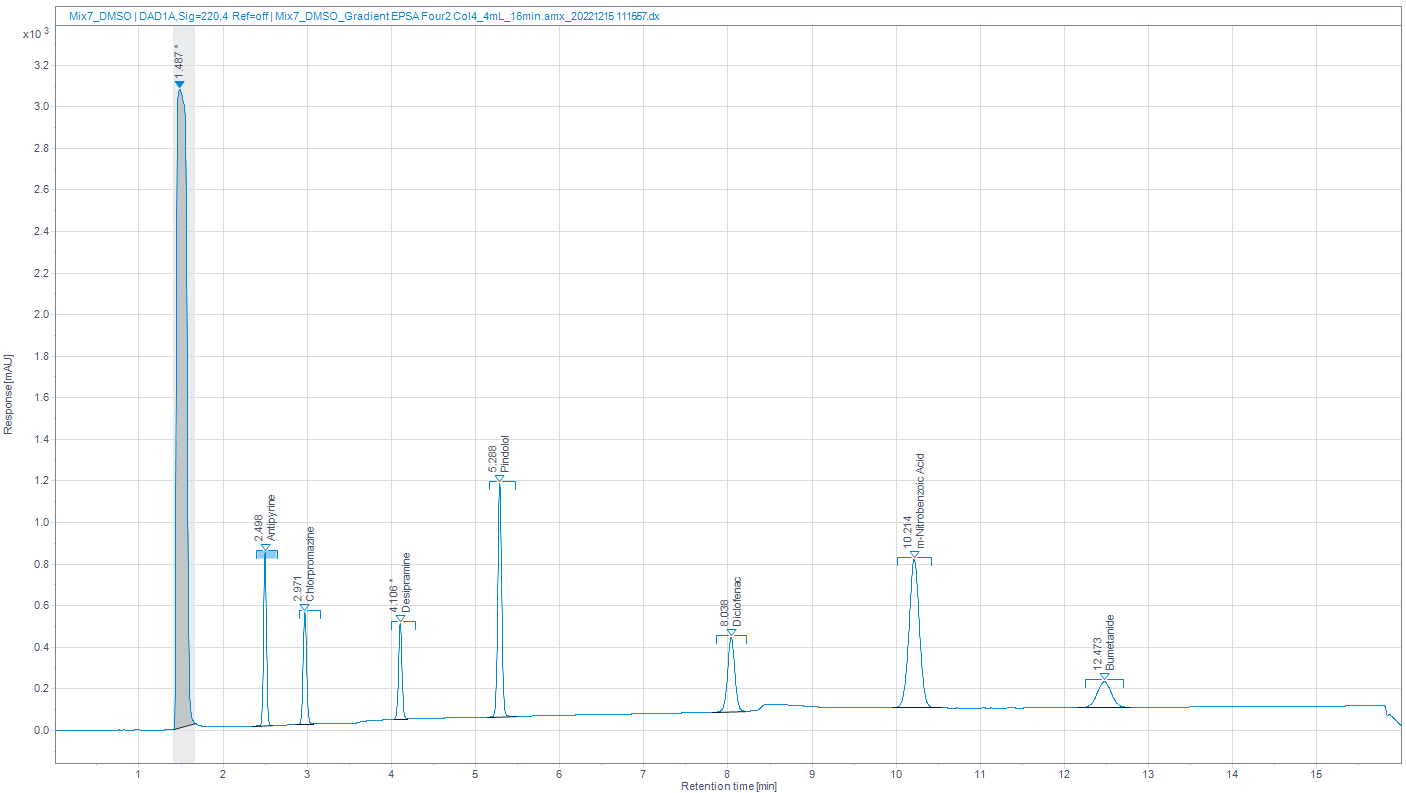Select the Desipramine peak marker at 4.106
This screenshot has width=1406, height=793.
(400, 618)
